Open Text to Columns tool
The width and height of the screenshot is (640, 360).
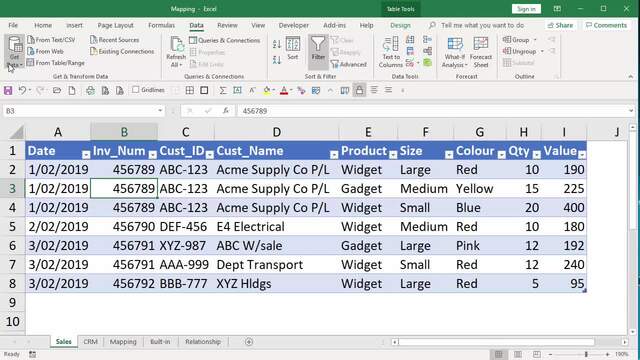(x=391, y=52)
